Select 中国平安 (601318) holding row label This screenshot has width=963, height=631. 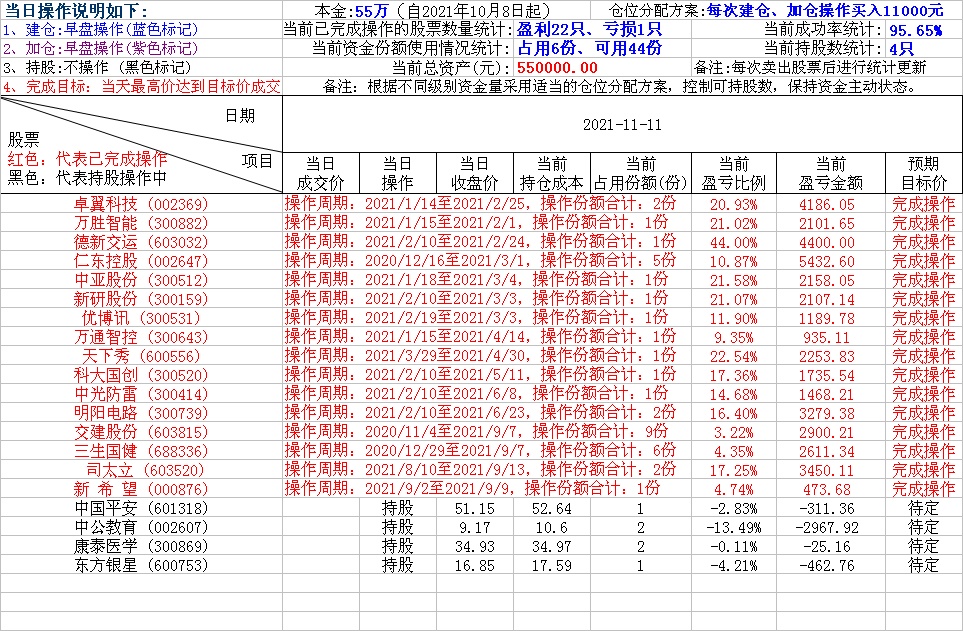(x=141, y=509)
